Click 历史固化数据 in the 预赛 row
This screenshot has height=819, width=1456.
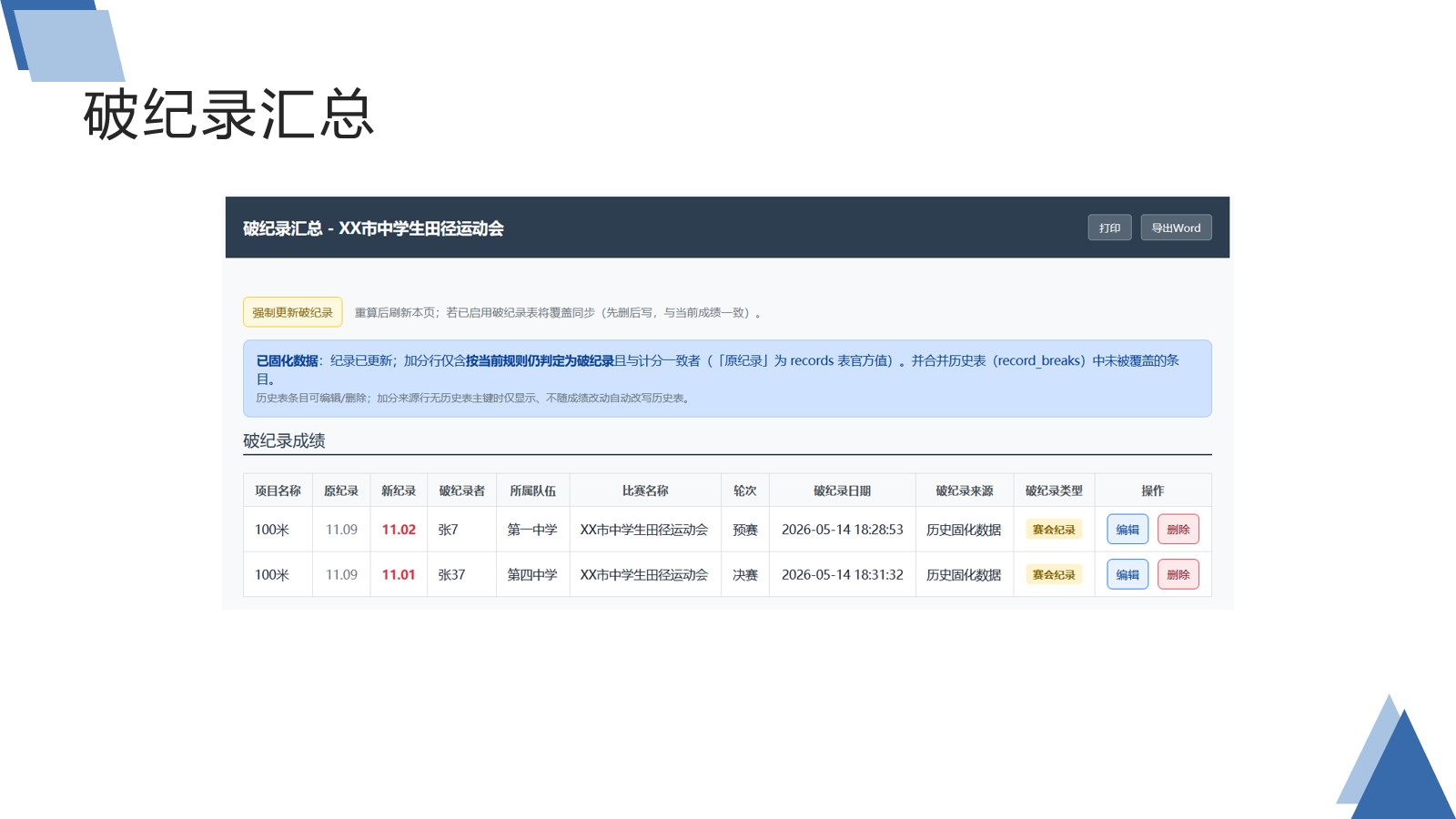964,530
